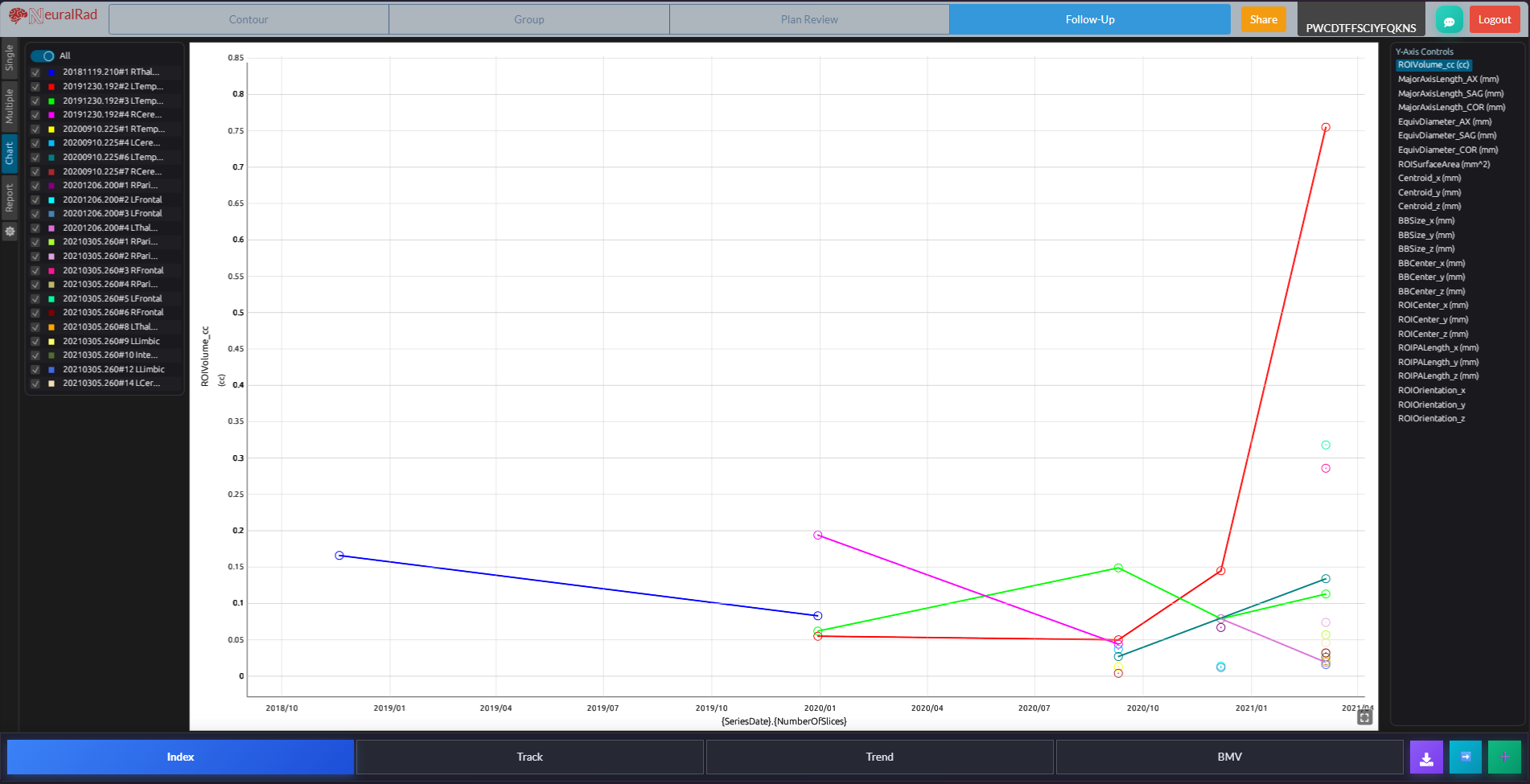Click the fullscreen icon below the chart
This screenshot has width=1530, height=784.
pos(1363,716)
